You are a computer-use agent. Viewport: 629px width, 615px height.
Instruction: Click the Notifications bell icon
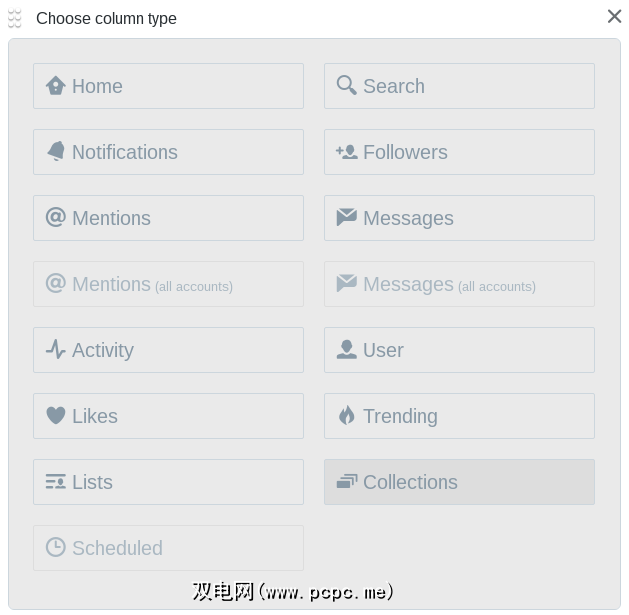coord(56,152)
